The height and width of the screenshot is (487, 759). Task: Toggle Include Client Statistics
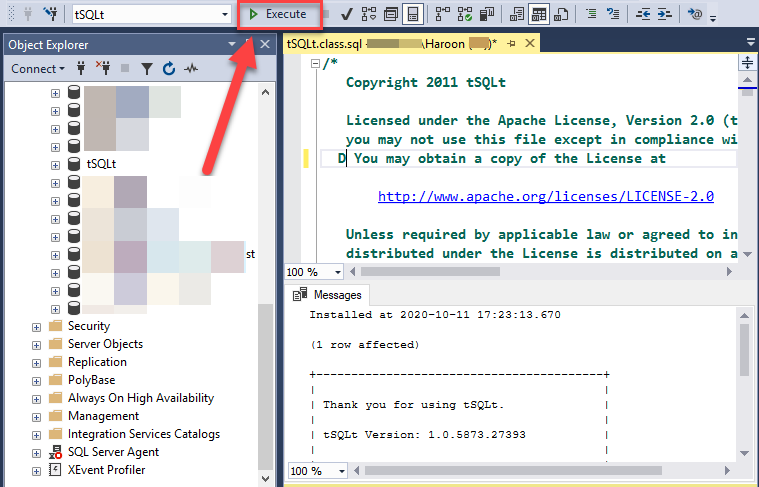486,14
